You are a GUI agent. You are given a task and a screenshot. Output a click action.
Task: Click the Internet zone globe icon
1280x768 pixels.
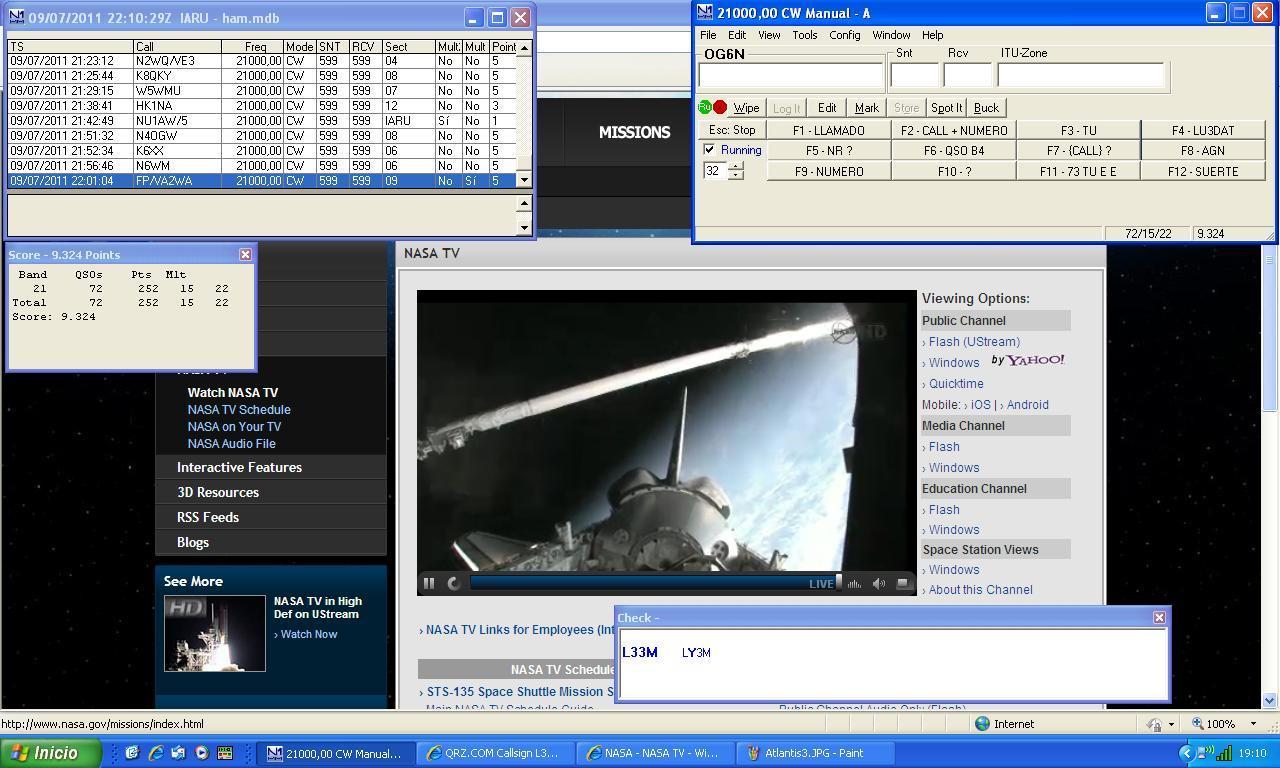pyautogui.click(x=983, y=724)
